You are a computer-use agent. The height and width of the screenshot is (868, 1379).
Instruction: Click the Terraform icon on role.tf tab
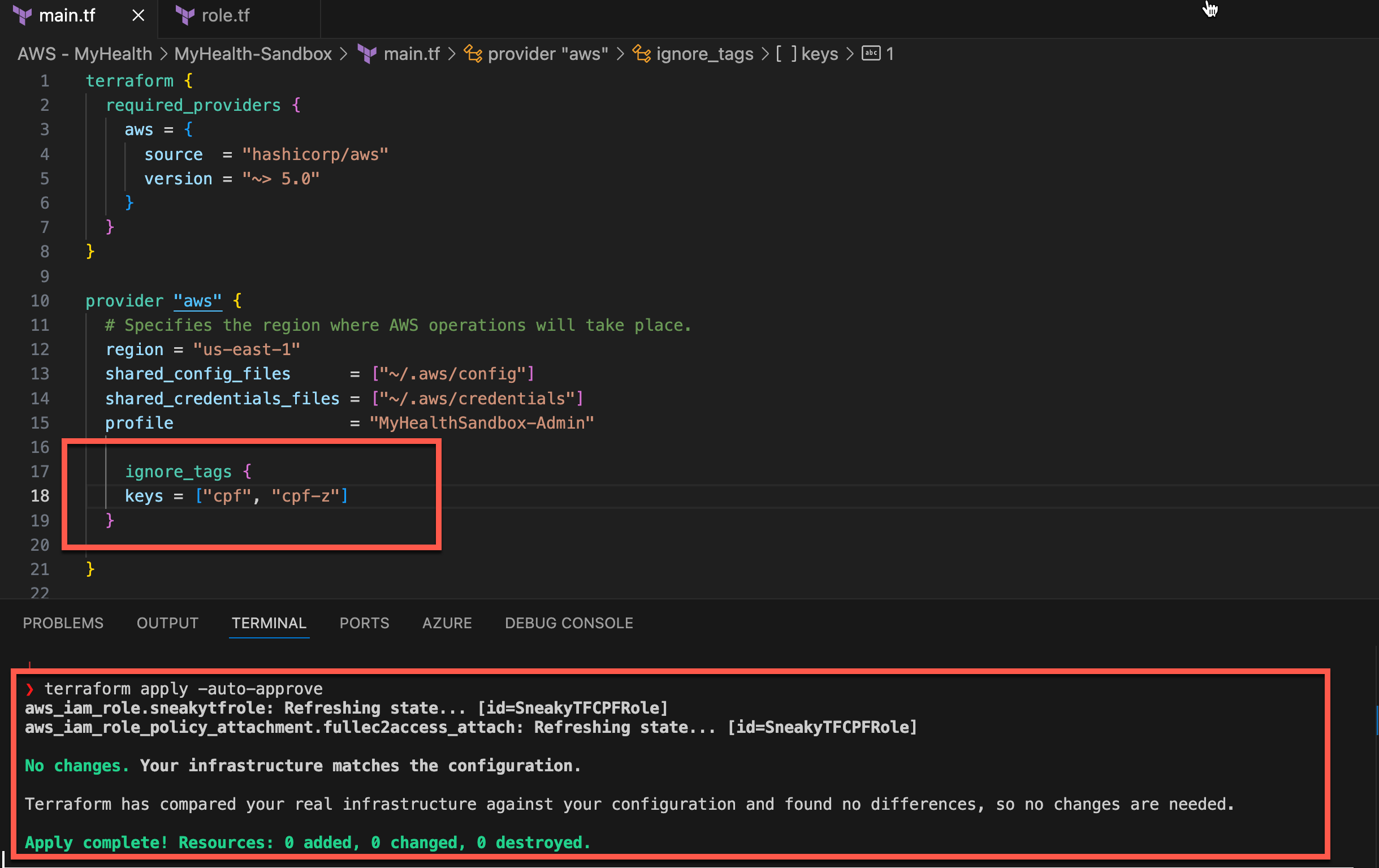pos(185,15)
